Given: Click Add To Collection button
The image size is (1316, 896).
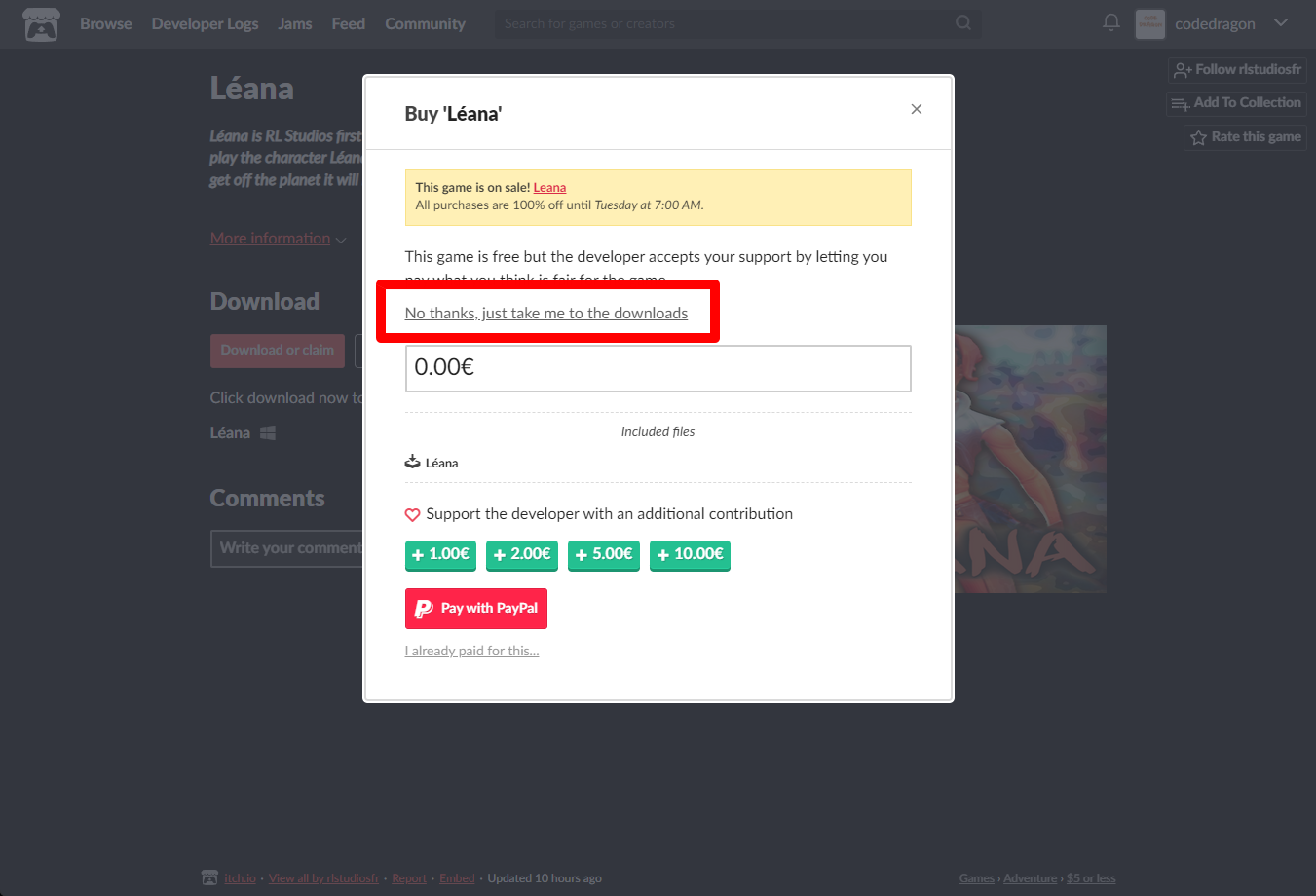Looking at the screenshot, I should (x=1236, y=103).
